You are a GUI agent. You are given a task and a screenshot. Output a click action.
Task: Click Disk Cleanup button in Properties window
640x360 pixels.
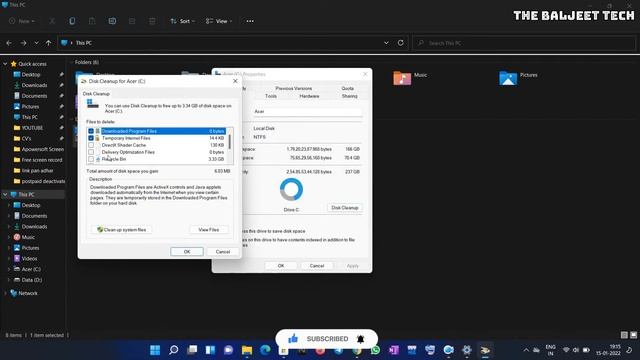[x=344, y=208]
